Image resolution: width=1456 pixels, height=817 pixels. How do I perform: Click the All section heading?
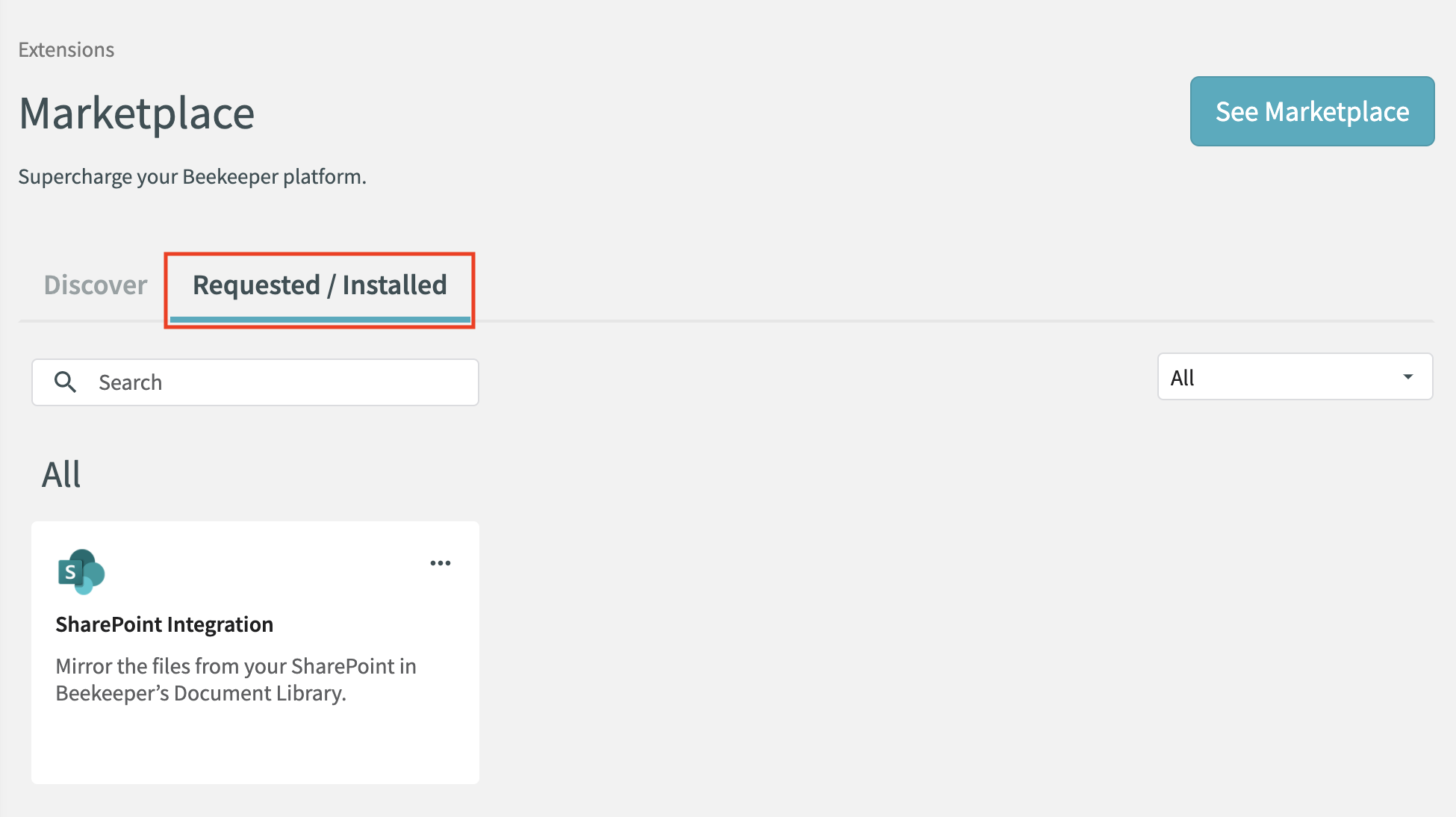coord(61,475)
